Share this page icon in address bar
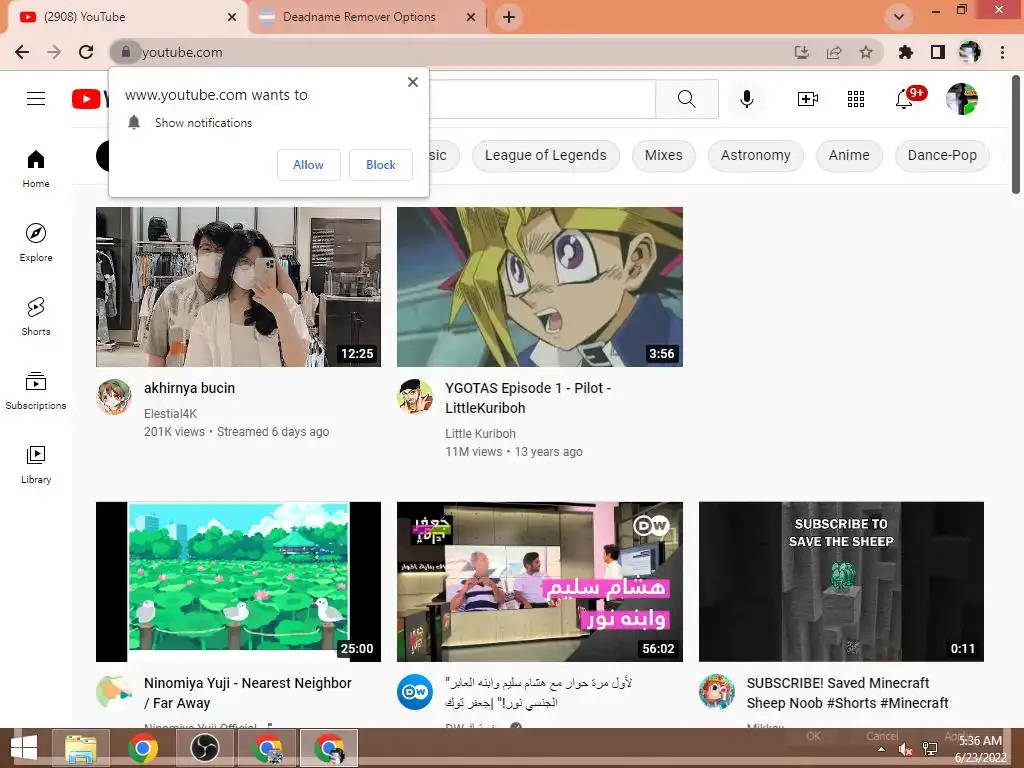Viewport: 1024px width, 768px height. coord(834,52)
